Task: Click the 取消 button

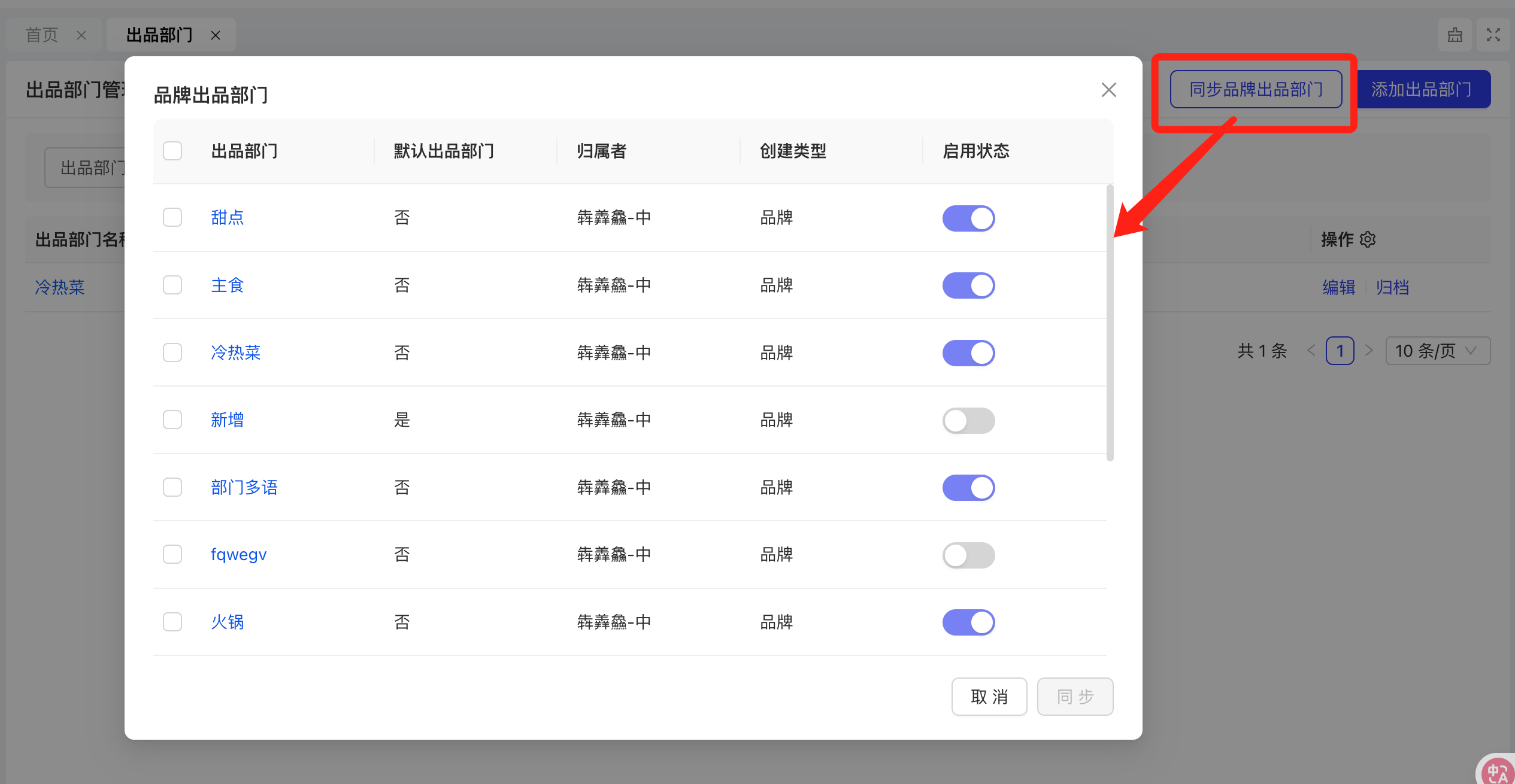Action: pos(989,697)
